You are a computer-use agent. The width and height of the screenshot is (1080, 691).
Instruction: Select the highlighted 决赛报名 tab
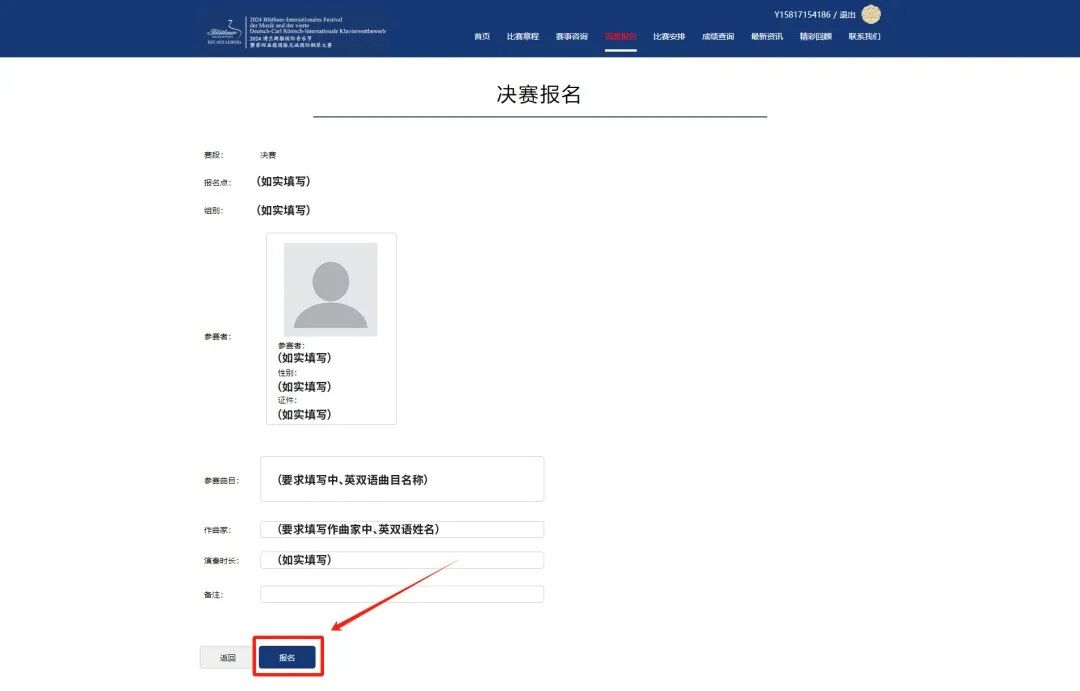coord(620,36)
